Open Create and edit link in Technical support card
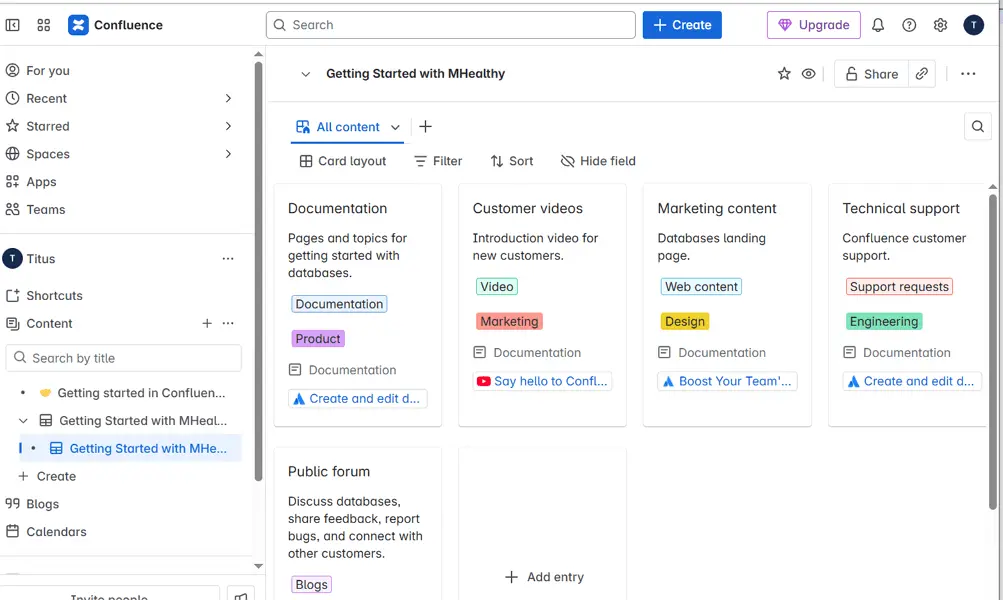1003x600 pixels. (912, 381)
